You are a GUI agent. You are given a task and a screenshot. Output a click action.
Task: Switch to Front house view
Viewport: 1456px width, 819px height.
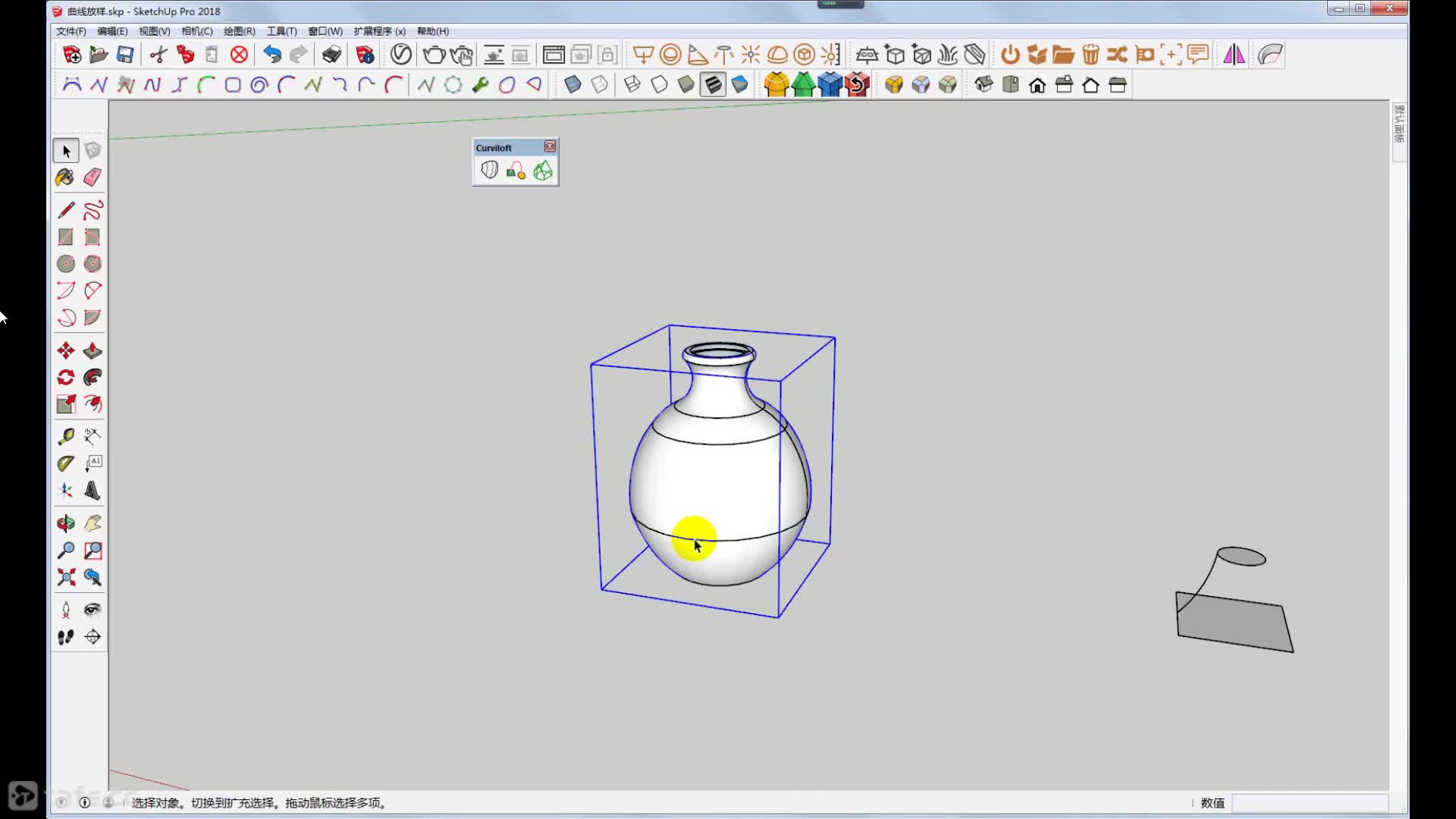pyautogui.click(x=1037, y=85)
